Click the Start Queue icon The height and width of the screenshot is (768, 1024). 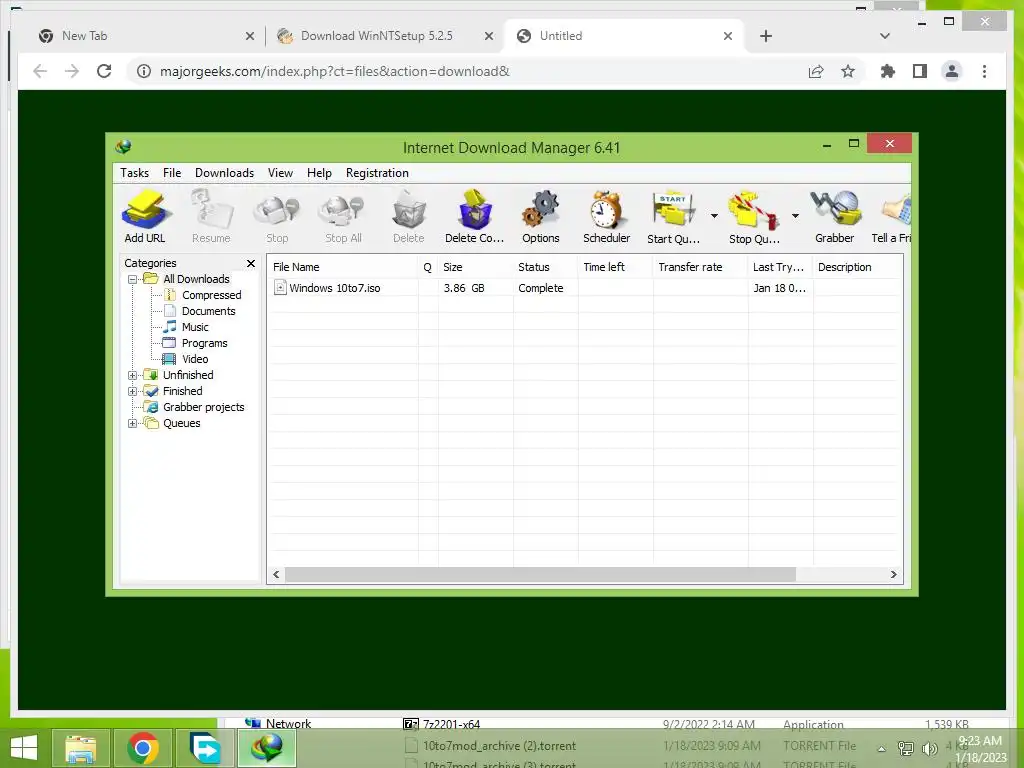[x=673, y=216]
